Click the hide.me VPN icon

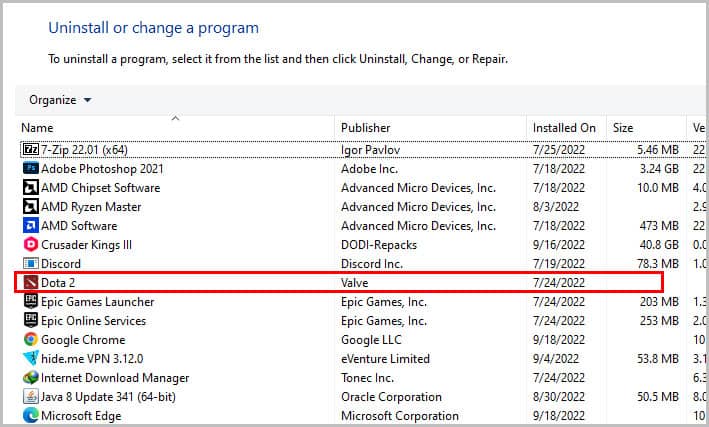pyautogui.click(x=31, y=358)
